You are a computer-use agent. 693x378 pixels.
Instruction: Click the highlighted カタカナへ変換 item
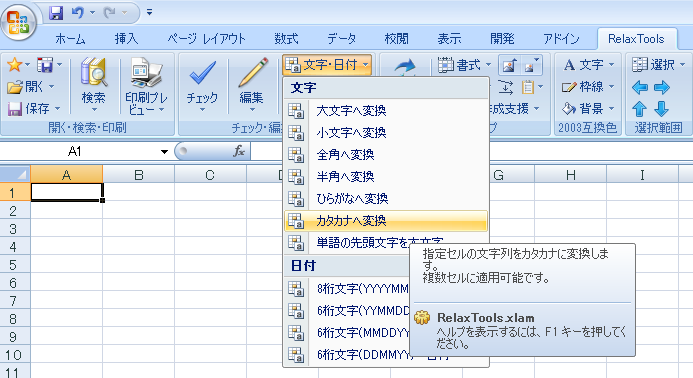point(386,221)
